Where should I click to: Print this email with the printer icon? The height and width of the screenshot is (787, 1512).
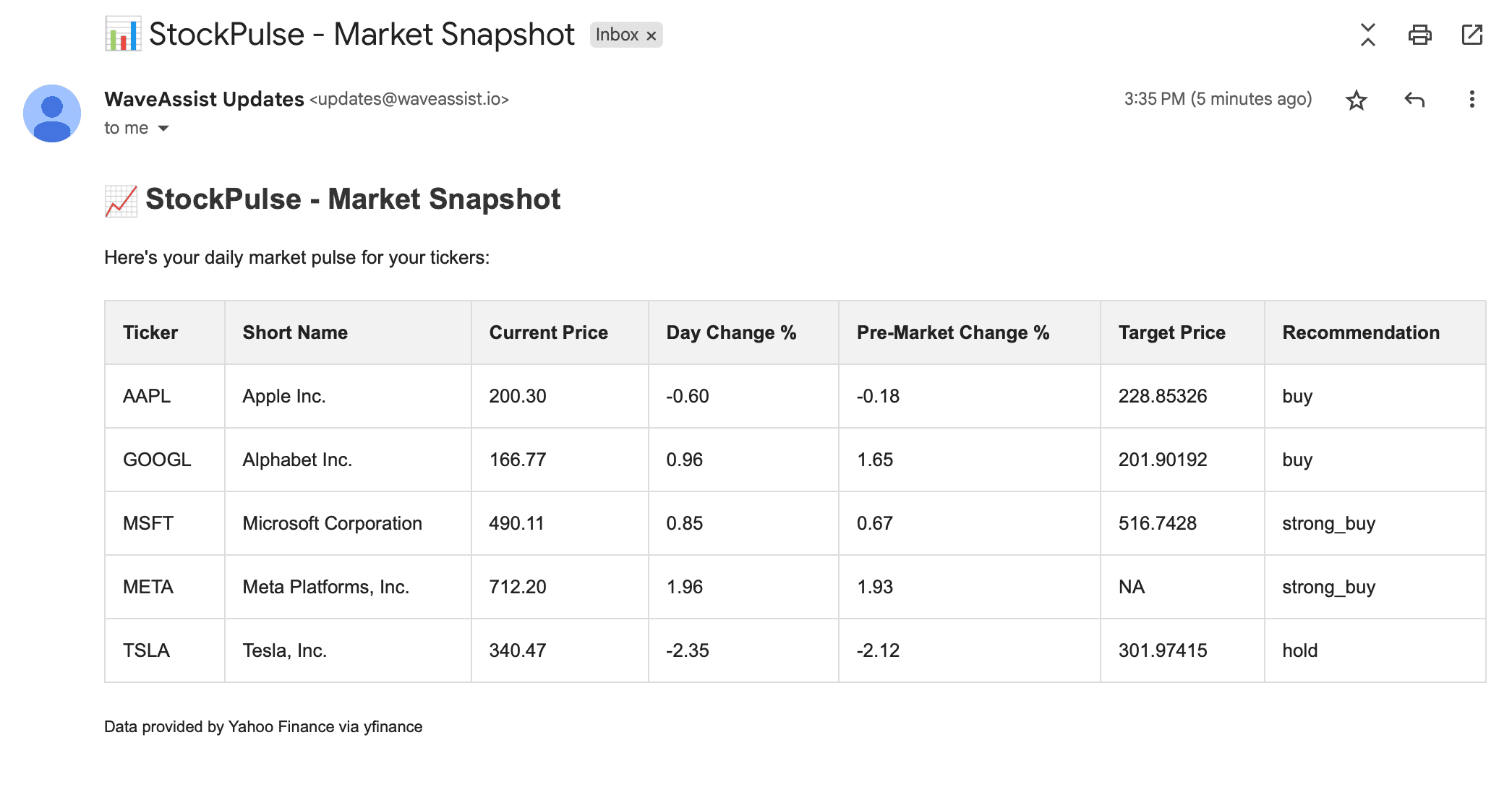(1419, 35)
